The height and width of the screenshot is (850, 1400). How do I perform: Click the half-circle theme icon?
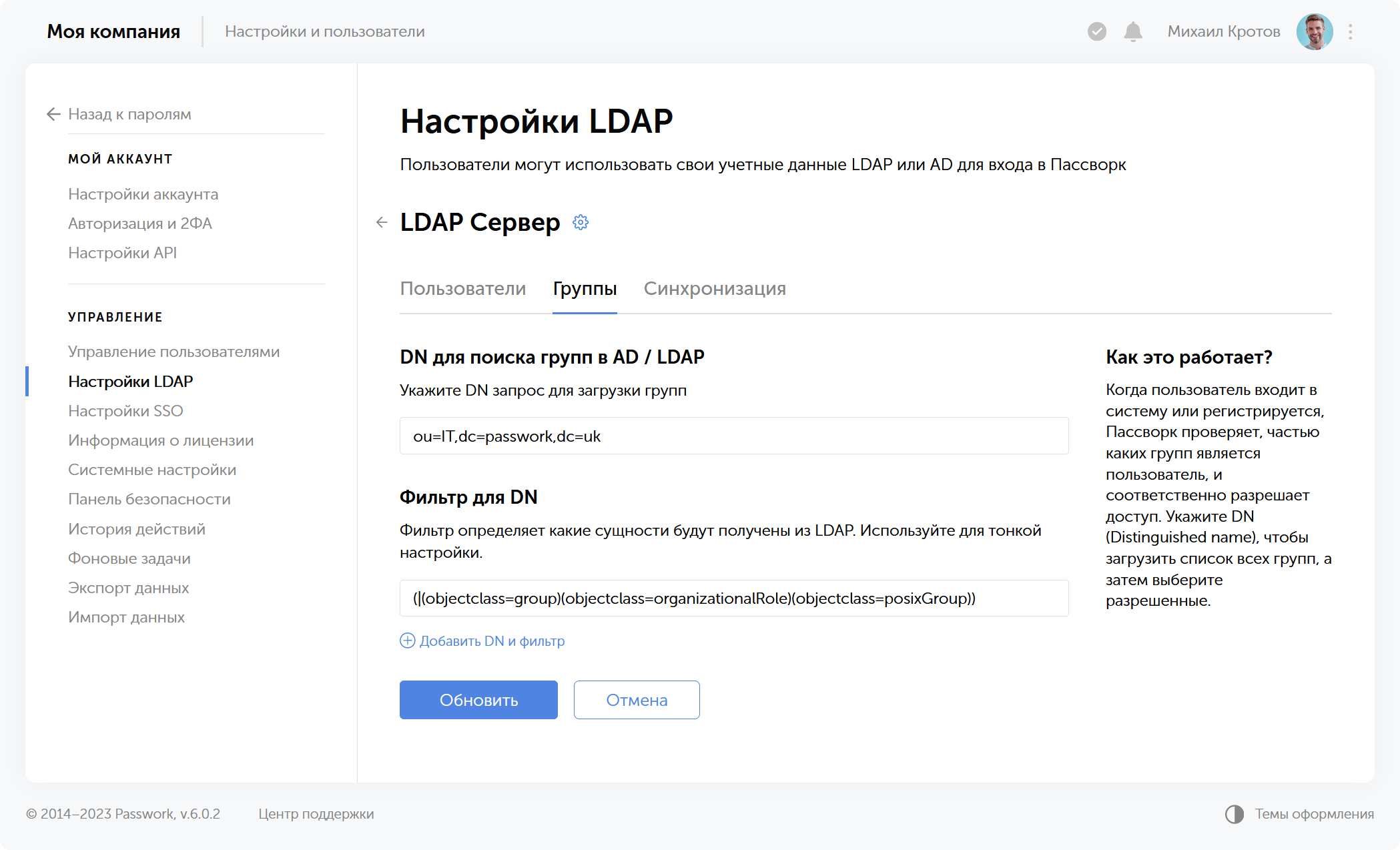pyautogui.click(x=1234, y=814)
